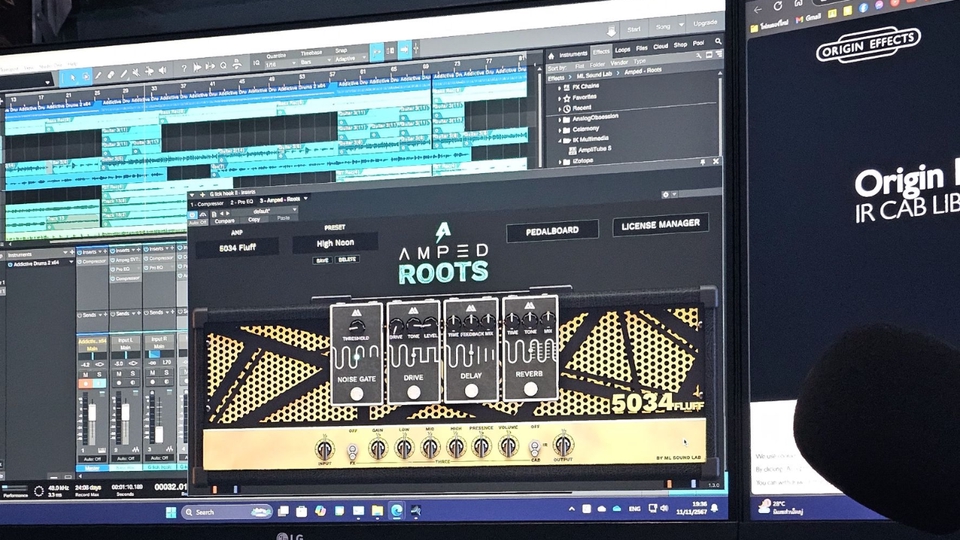Screen dimensions: 960x540
Task: Select the Range tool in Studio One toolbar
Action: 86,77
